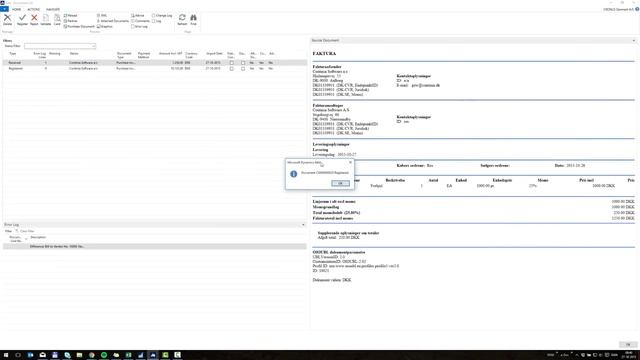Click the bottom-right OK button of the page

point(628,344)
